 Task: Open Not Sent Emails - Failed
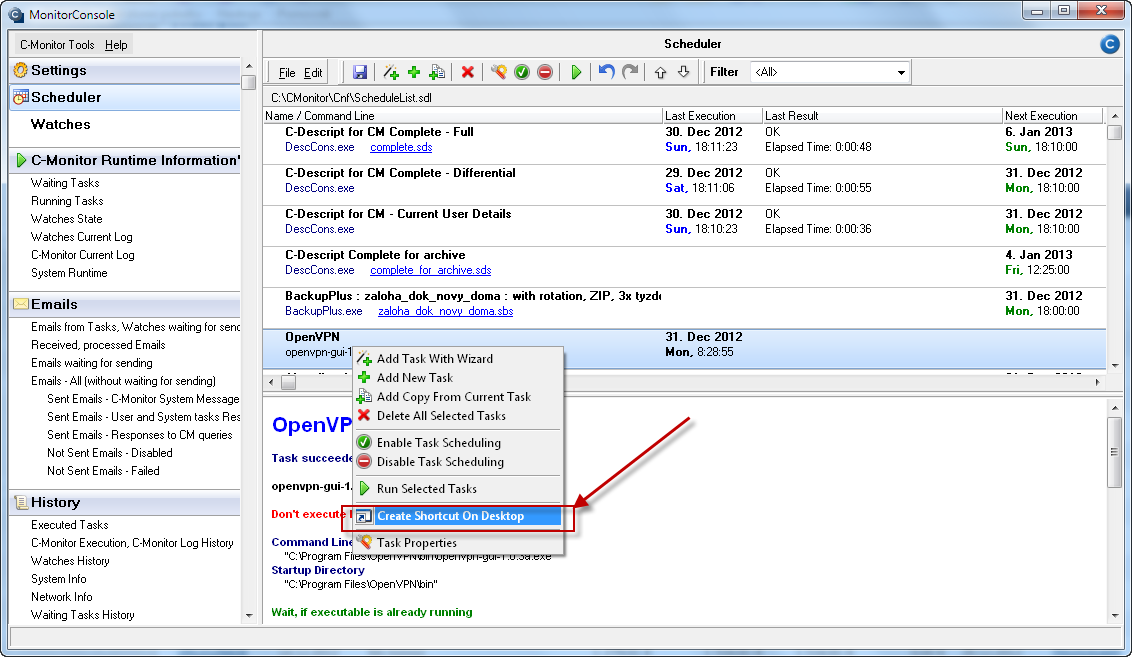[x=103, y=471]
